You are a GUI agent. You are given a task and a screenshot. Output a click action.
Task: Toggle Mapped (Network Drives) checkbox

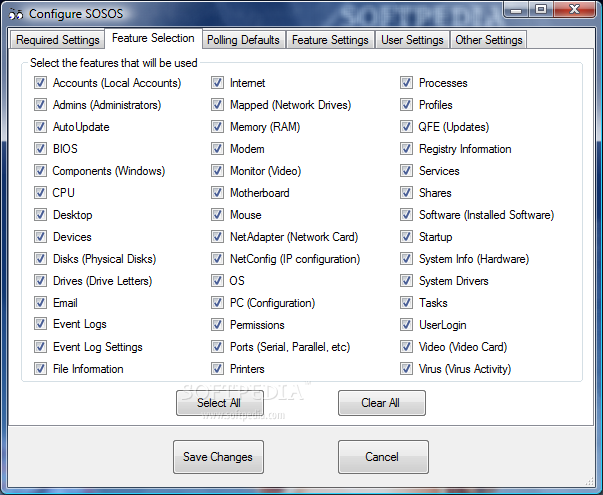(217, 104)
